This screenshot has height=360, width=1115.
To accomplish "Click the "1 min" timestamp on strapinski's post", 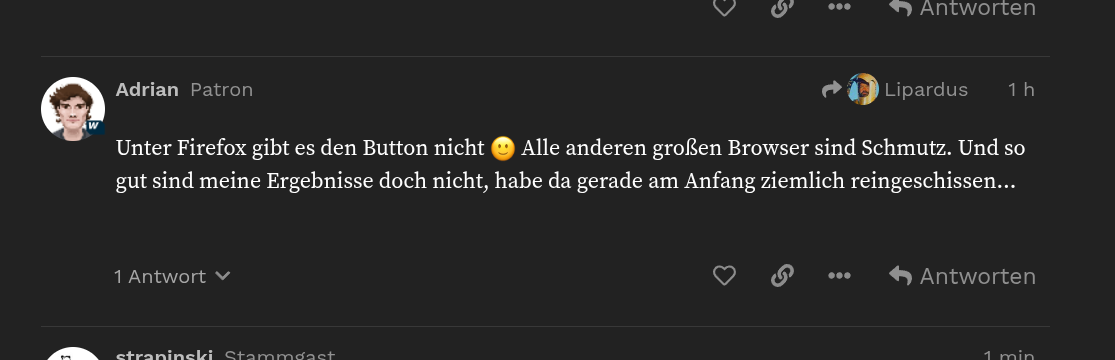I will point(1008,355).
